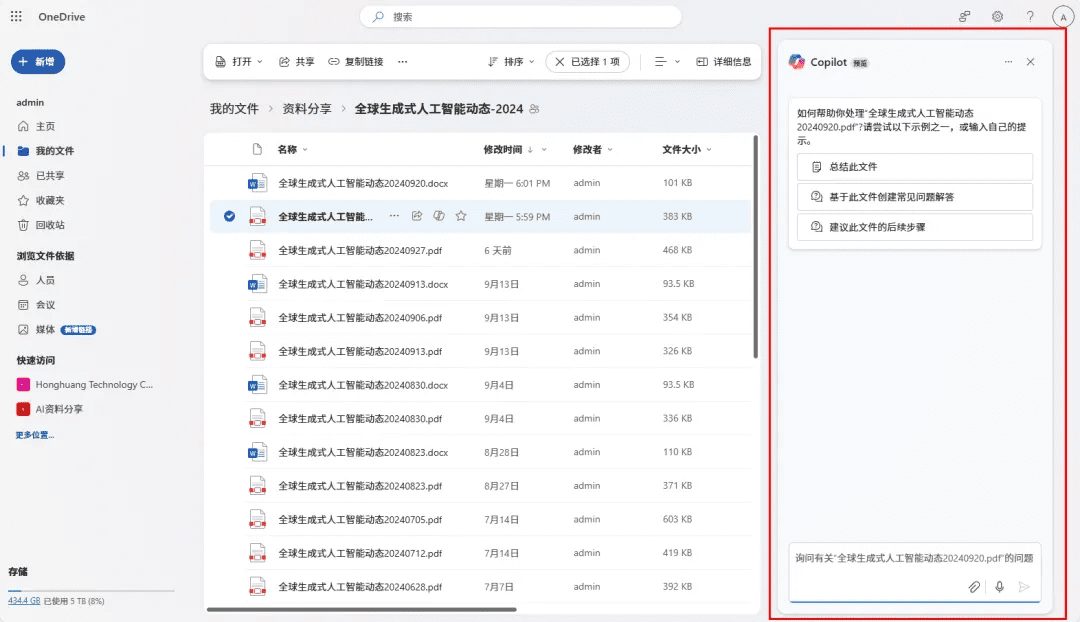Click the PDF icon of 20240927.pdf
1080x622 pixels.
257,250
